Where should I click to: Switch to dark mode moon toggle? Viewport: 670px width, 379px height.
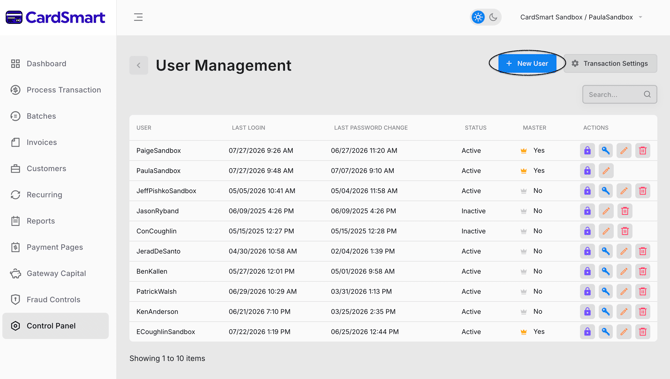[493, 17]
